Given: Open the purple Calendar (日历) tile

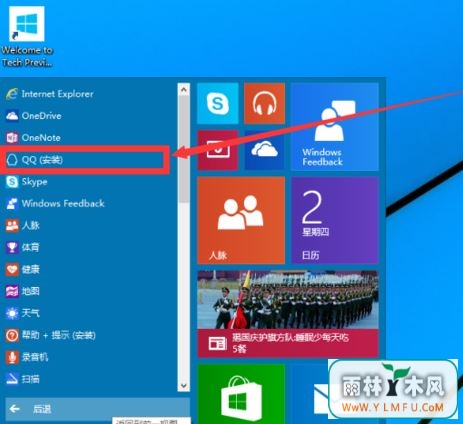Looking at the screenshot, I should click(335, 220).
